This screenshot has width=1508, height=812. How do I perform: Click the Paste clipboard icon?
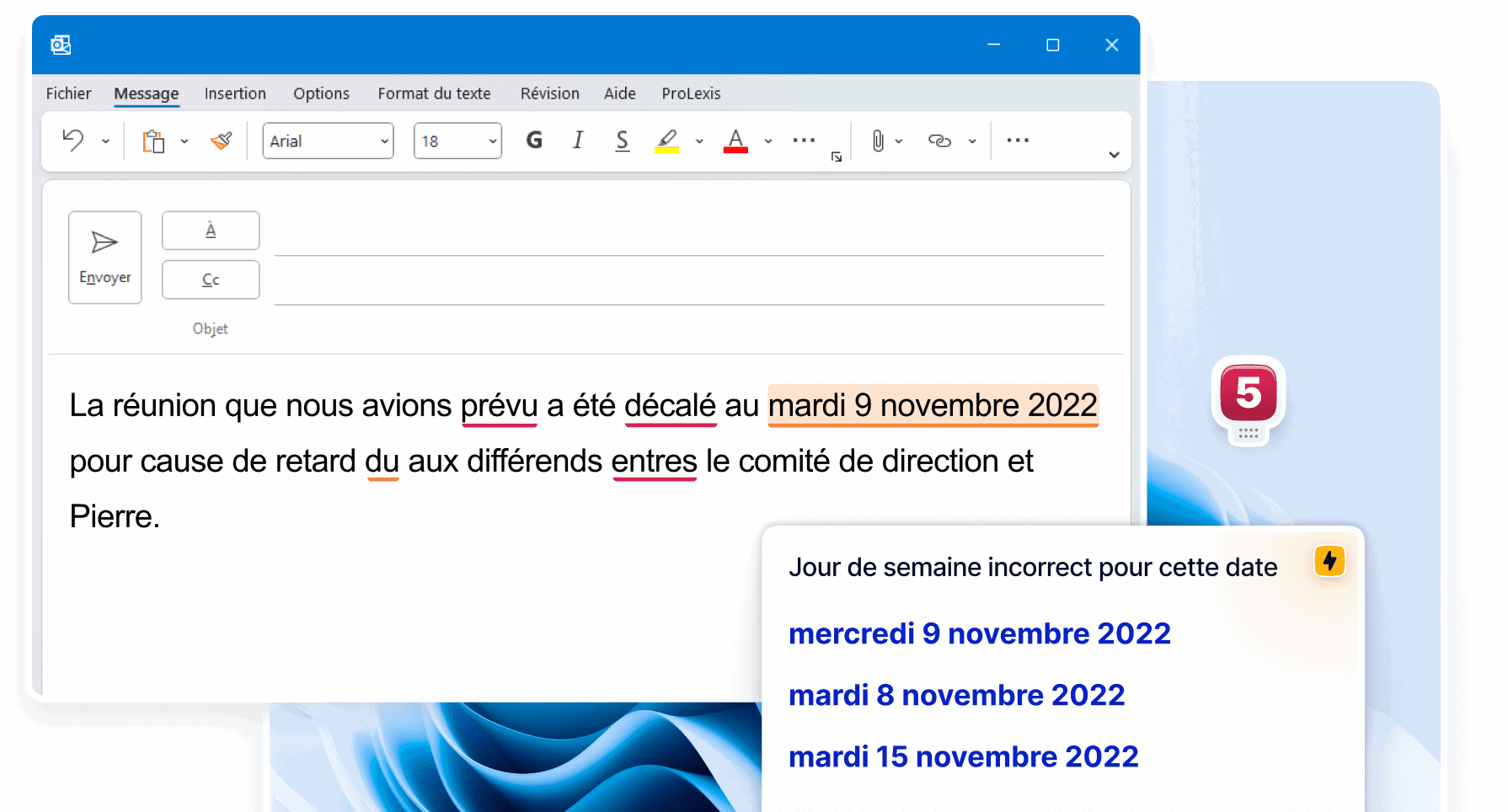(x=153, y=141)
